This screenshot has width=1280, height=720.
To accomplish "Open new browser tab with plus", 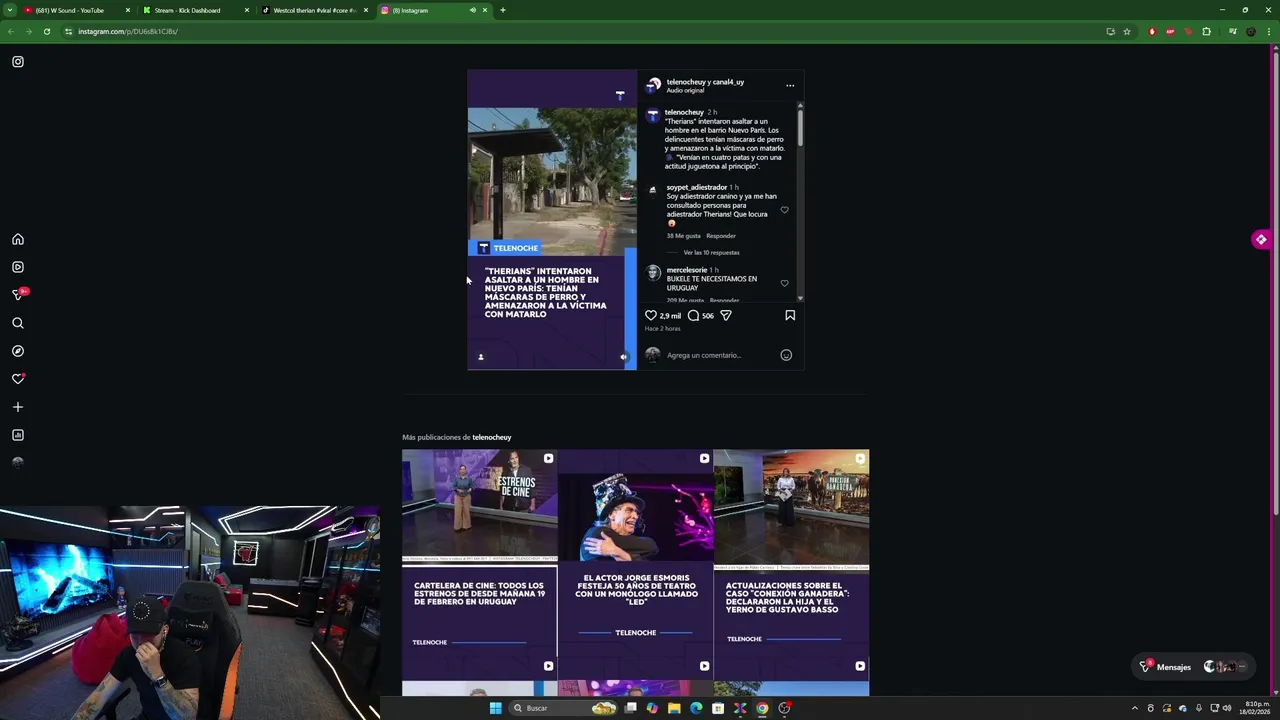I will tap(503, 10).
